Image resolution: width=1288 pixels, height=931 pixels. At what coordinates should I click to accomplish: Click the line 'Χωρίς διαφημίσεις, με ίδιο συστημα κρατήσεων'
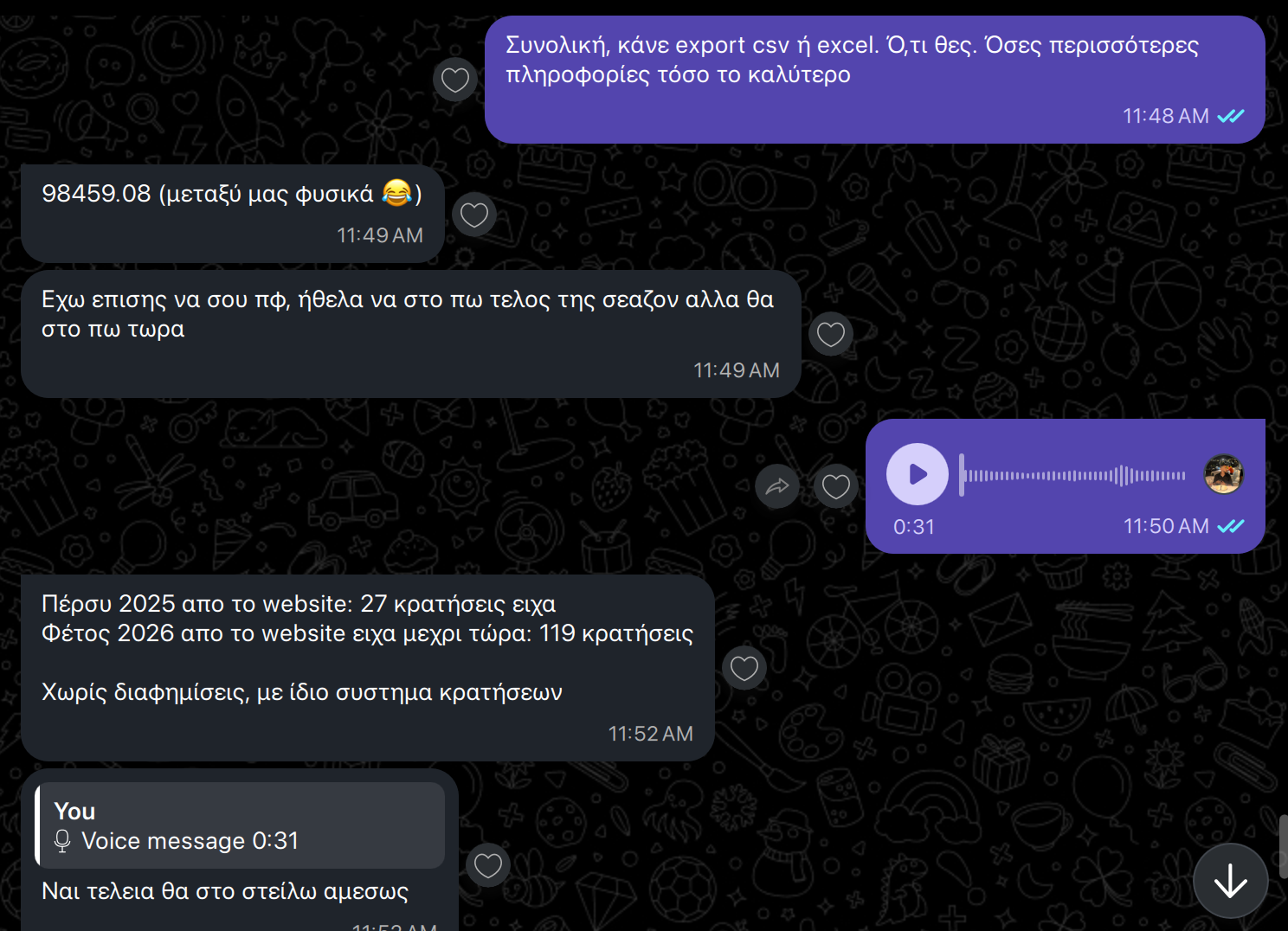click(x=302, y=692)
